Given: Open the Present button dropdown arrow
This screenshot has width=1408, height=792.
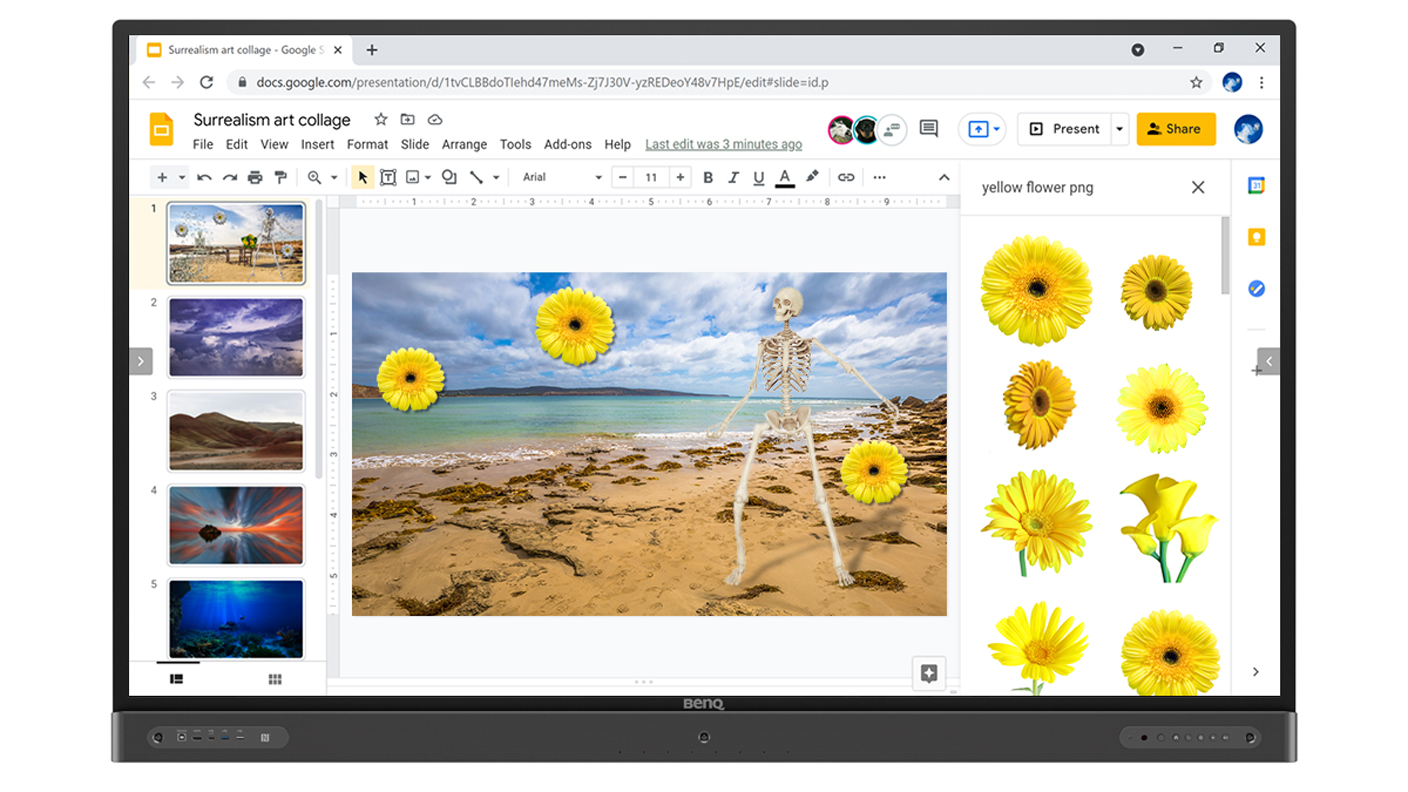Looking at the screenshot, I should click(x=1118, y=128).
